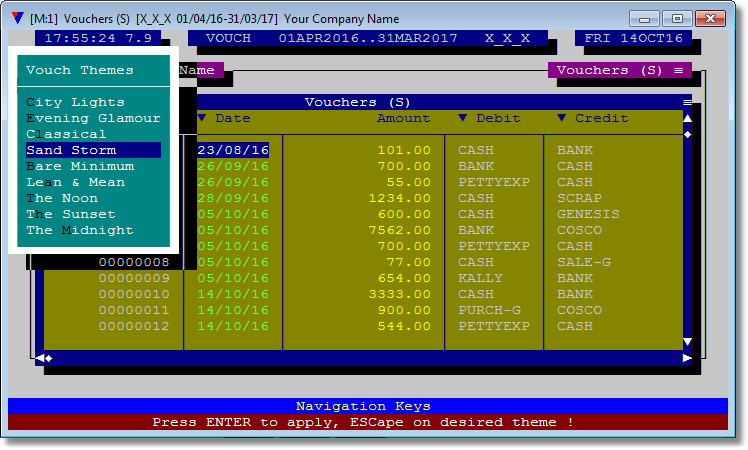
Task: Click voucher number 00000009
Action: (x=134, y=278)
